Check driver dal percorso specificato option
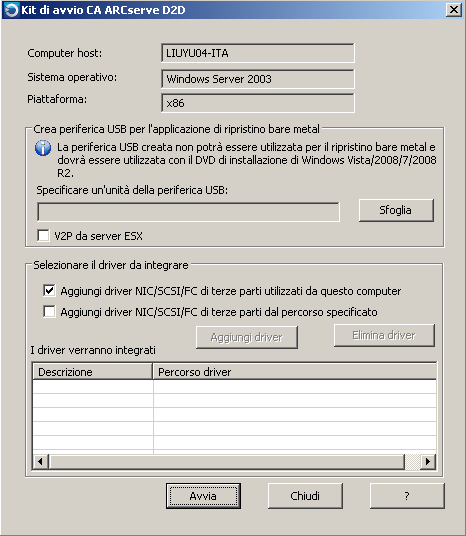Screen dimensions: 466x536 click(x=49, y=311)
